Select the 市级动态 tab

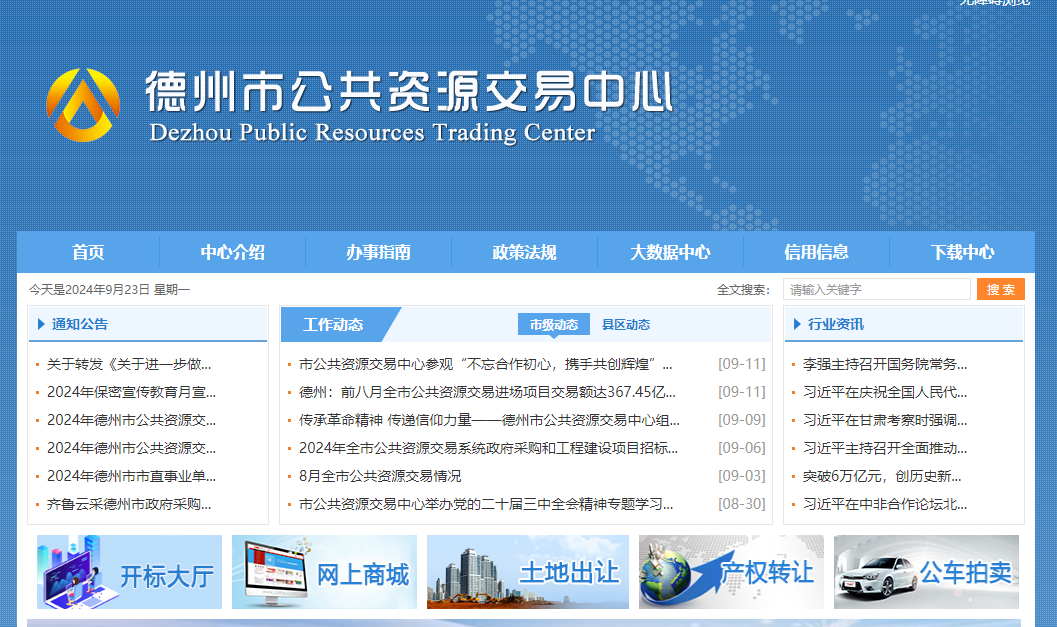tap(553, 324)
